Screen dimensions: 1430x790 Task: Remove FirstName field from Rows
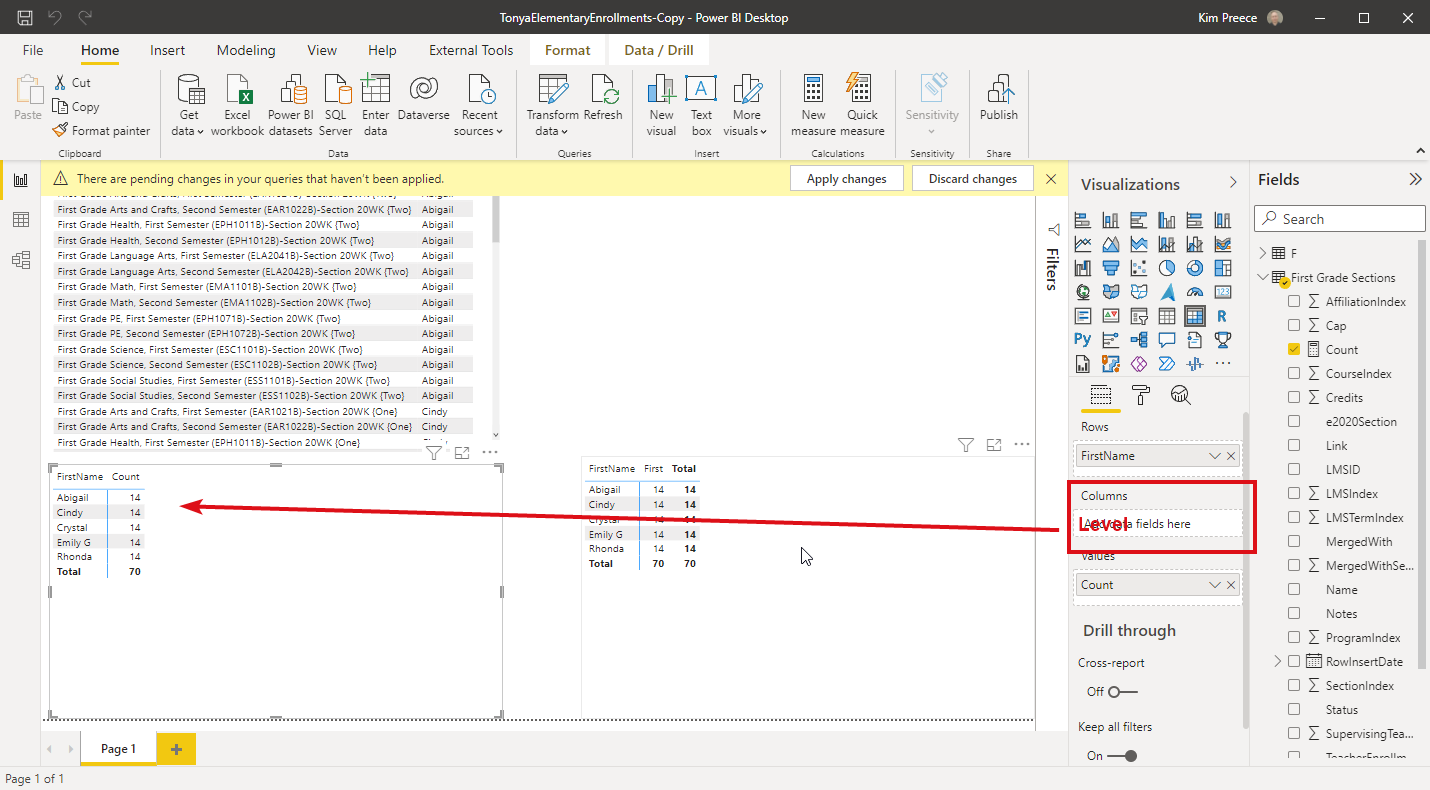pos(1231,456)
